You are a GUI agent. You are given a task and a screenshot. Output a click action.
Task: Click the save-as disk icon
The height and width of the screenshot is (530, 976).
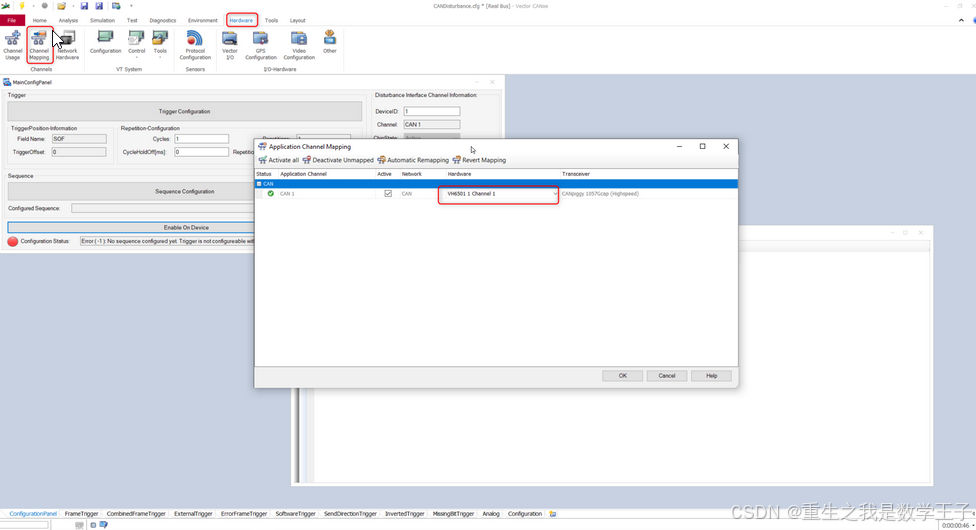(x=99, y=6)
